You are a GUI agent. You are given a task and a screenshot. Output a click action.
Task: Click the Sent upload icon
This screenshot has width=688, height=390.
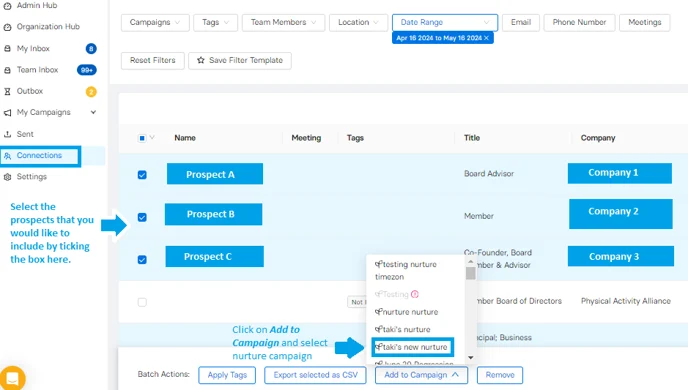pos(7,134)
